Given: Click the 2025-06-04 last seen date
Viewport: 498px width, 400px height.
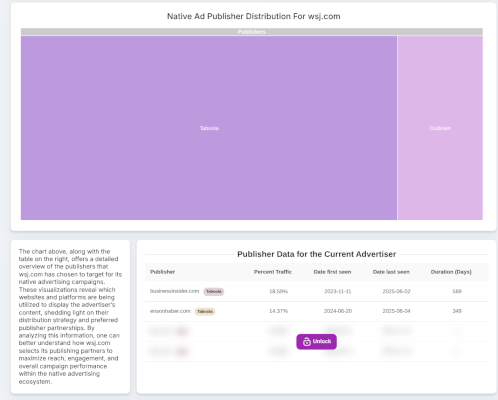Looking at the screenshot, I should point(396,311).
